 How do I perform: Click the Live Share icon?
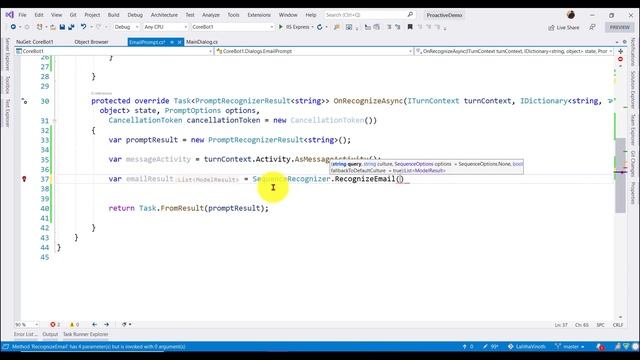coord(551,27)
